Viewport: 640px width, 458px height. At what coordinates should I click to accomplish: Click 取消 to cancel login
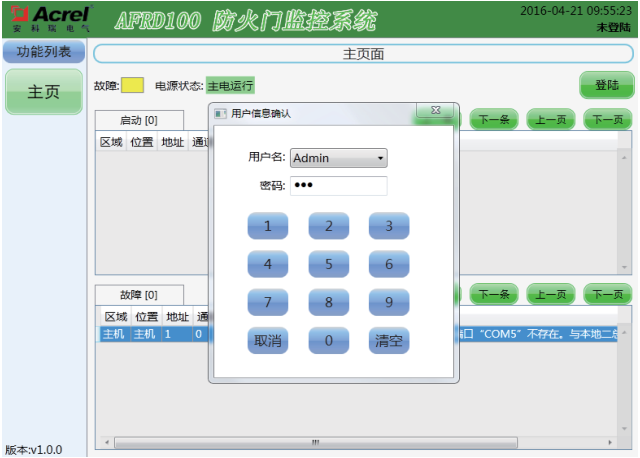tap(267, 341)
